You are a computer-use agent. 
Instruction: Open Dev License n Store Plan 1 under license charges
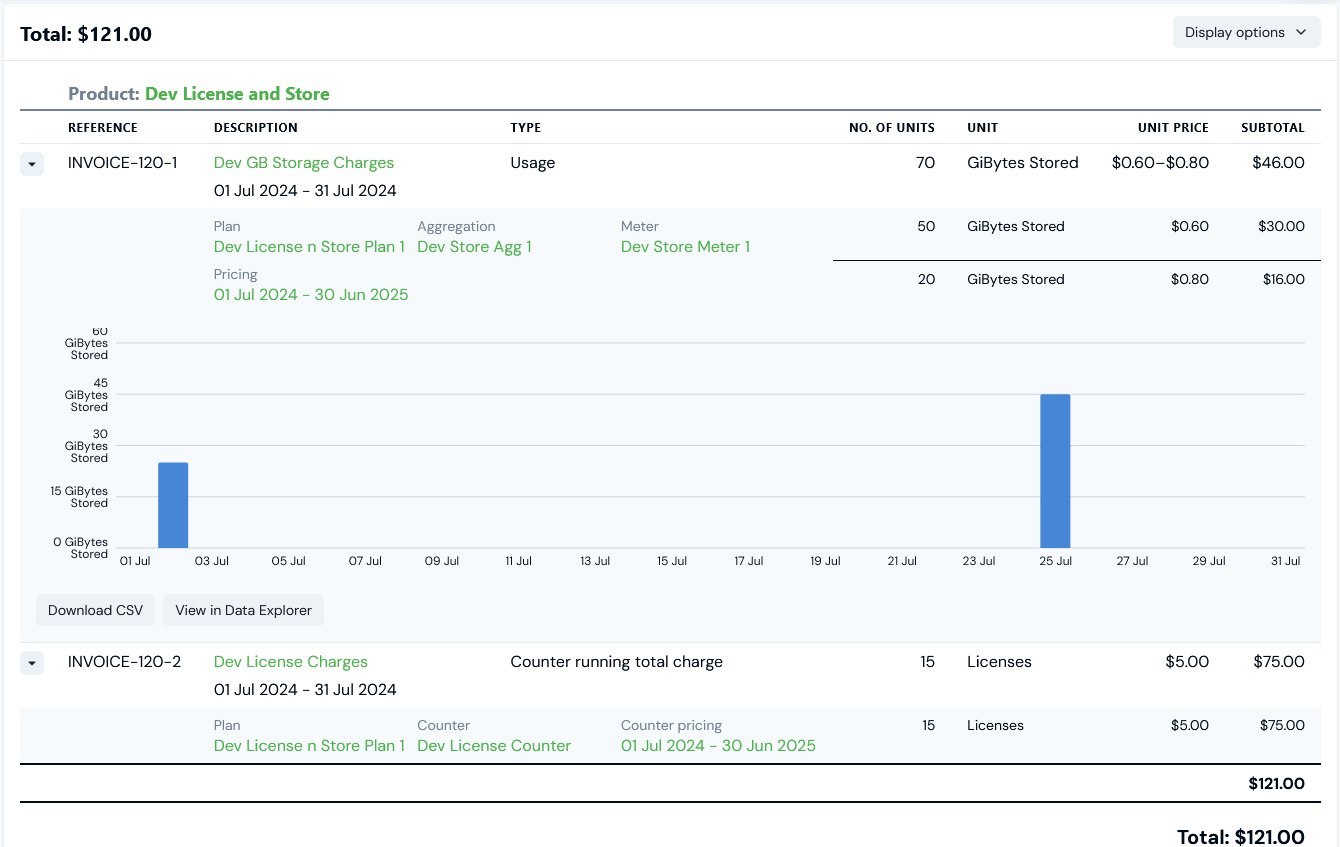pos(309,746)
